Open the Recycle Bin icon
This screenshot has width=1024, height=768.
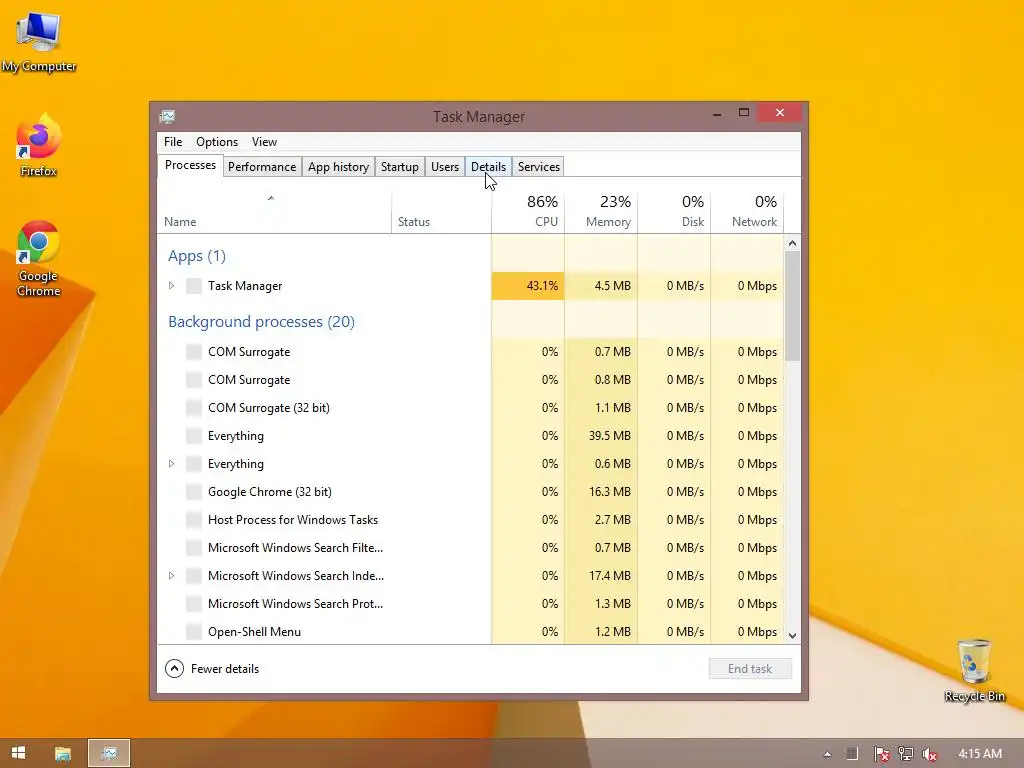click(974, 670)
